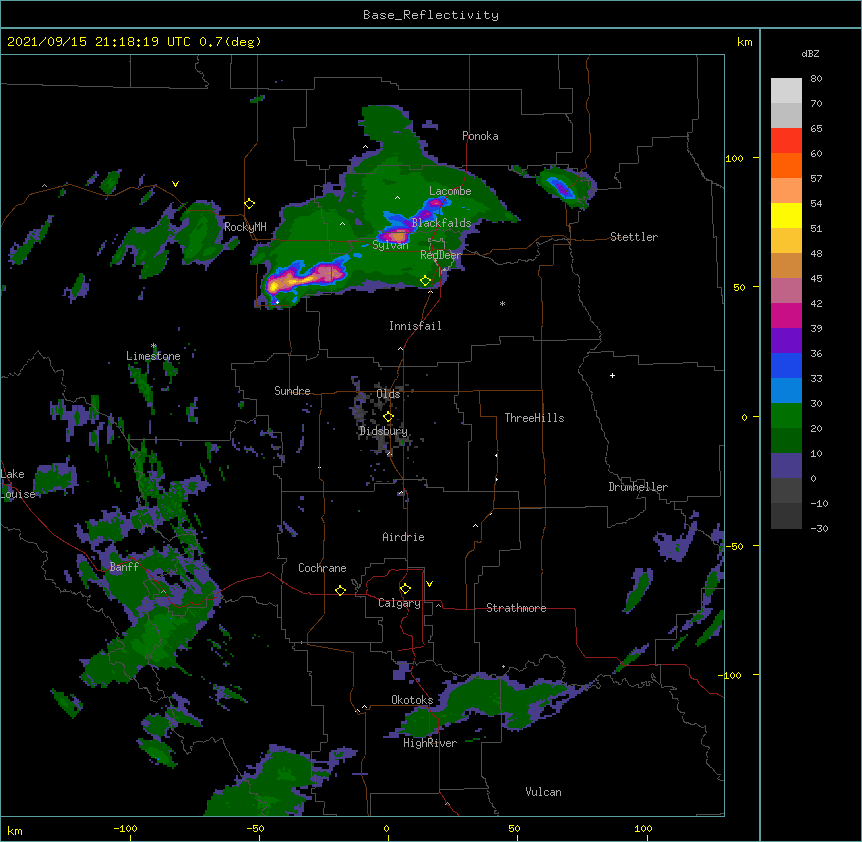Click the dBZ legend heading
This screenshot has height=842, width=862.
[x=810, y=53]
